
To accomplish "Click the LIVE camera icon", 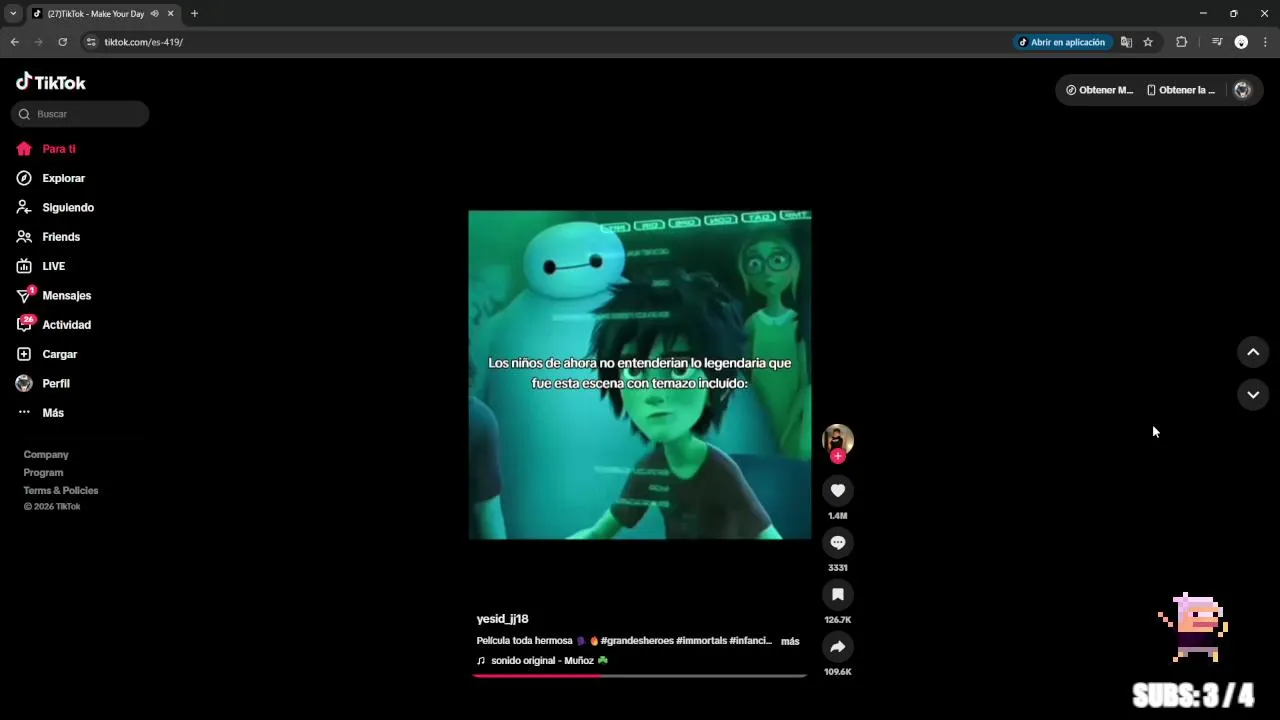I will coord(24,266).
